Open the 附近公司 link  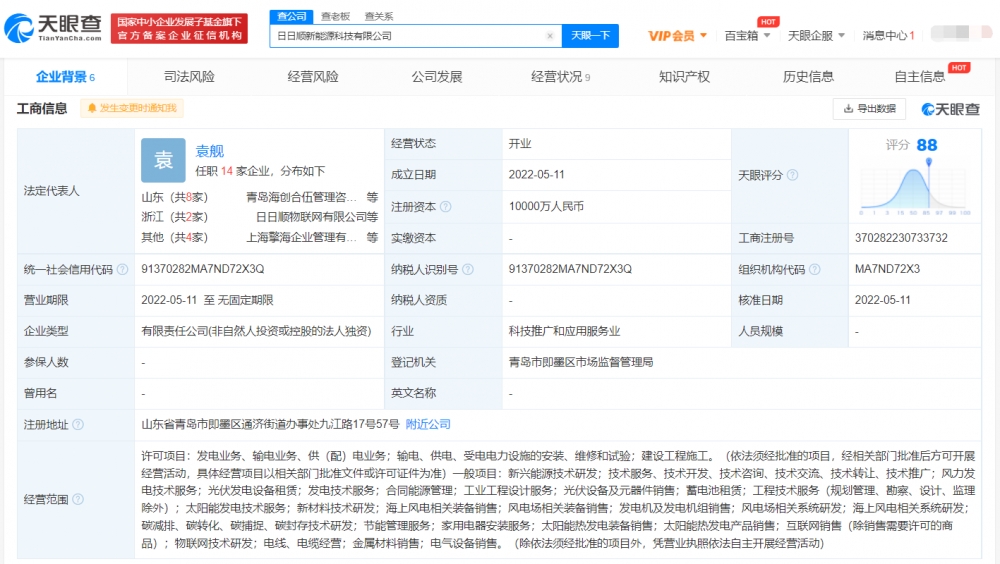coord(428,424)
